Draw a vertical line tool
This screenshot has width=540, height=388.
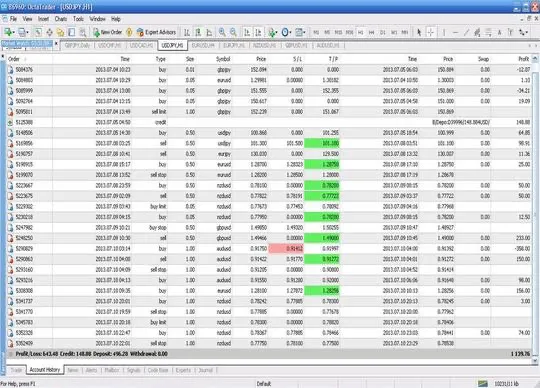444,32
